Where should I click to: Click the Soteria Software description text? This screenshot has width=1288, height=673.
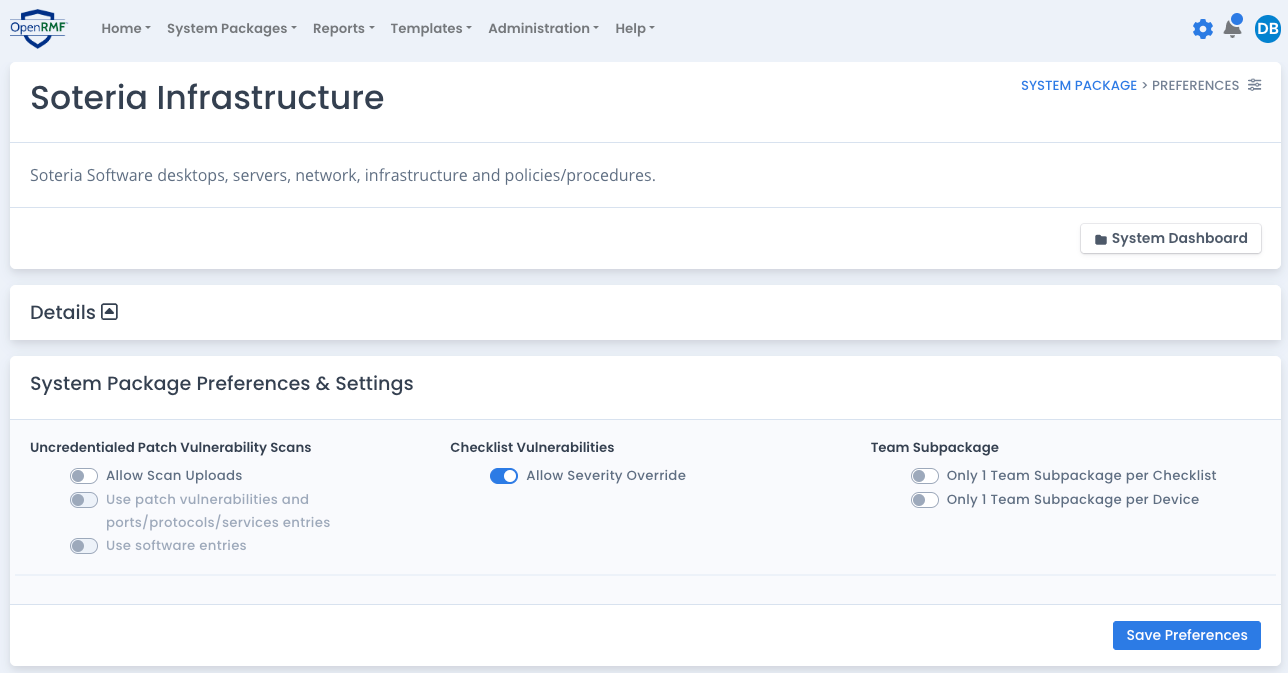click(x=343, y=176)
